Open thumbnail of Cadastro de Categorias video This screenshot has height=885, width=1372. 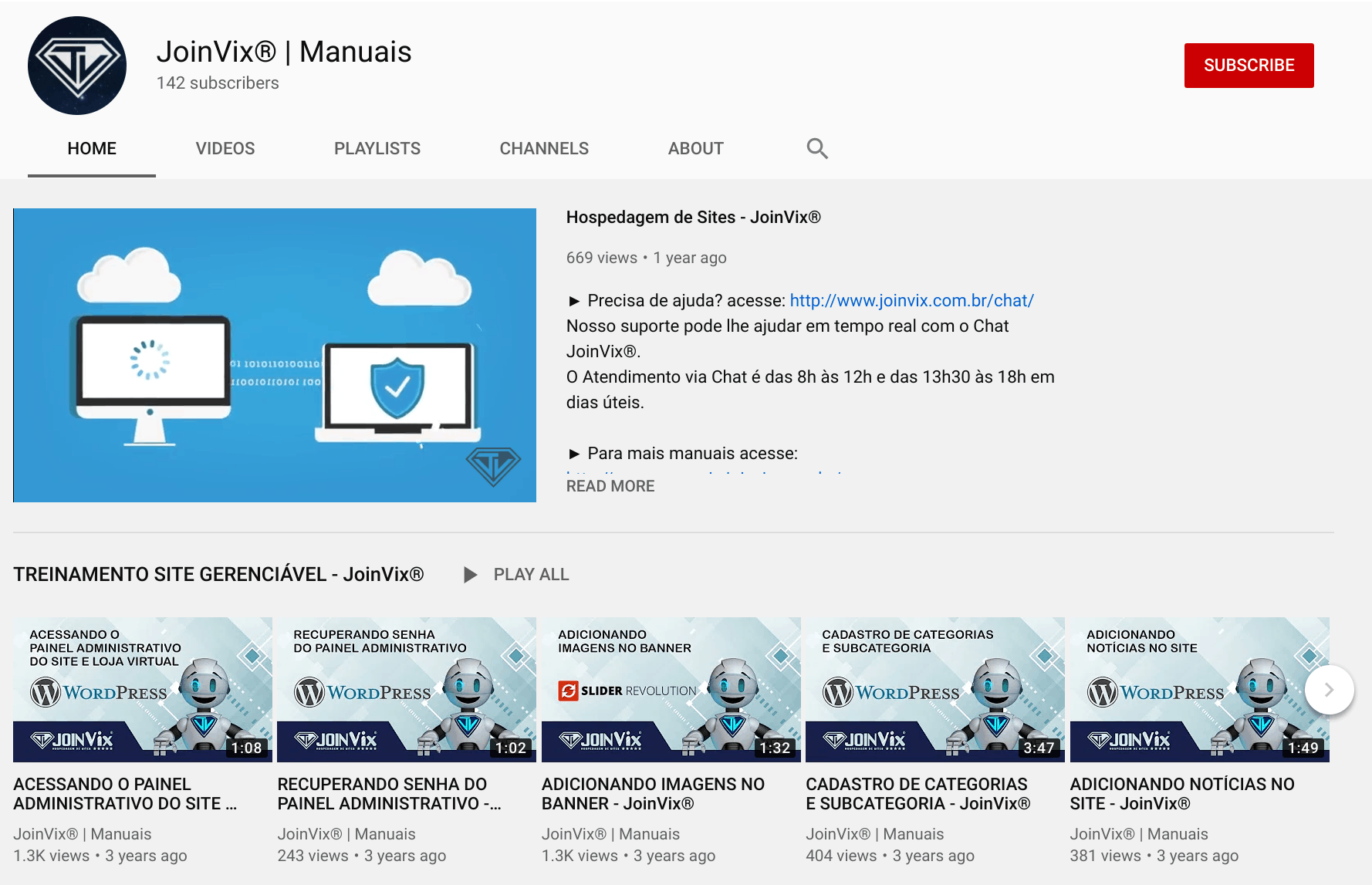click(935, 690)
